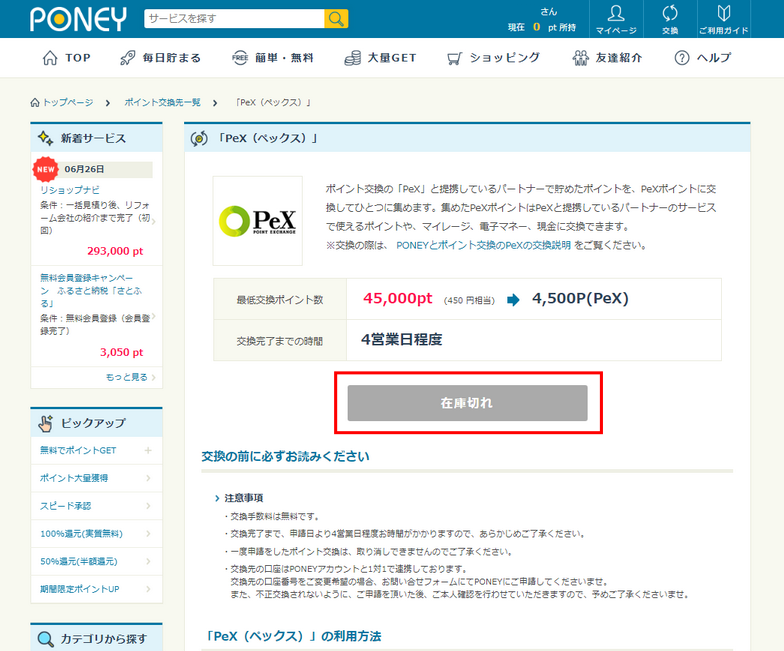Open 期間限定ポイントUP pickup item
Screen dimensions: 784x651
(x=96, y=589)
